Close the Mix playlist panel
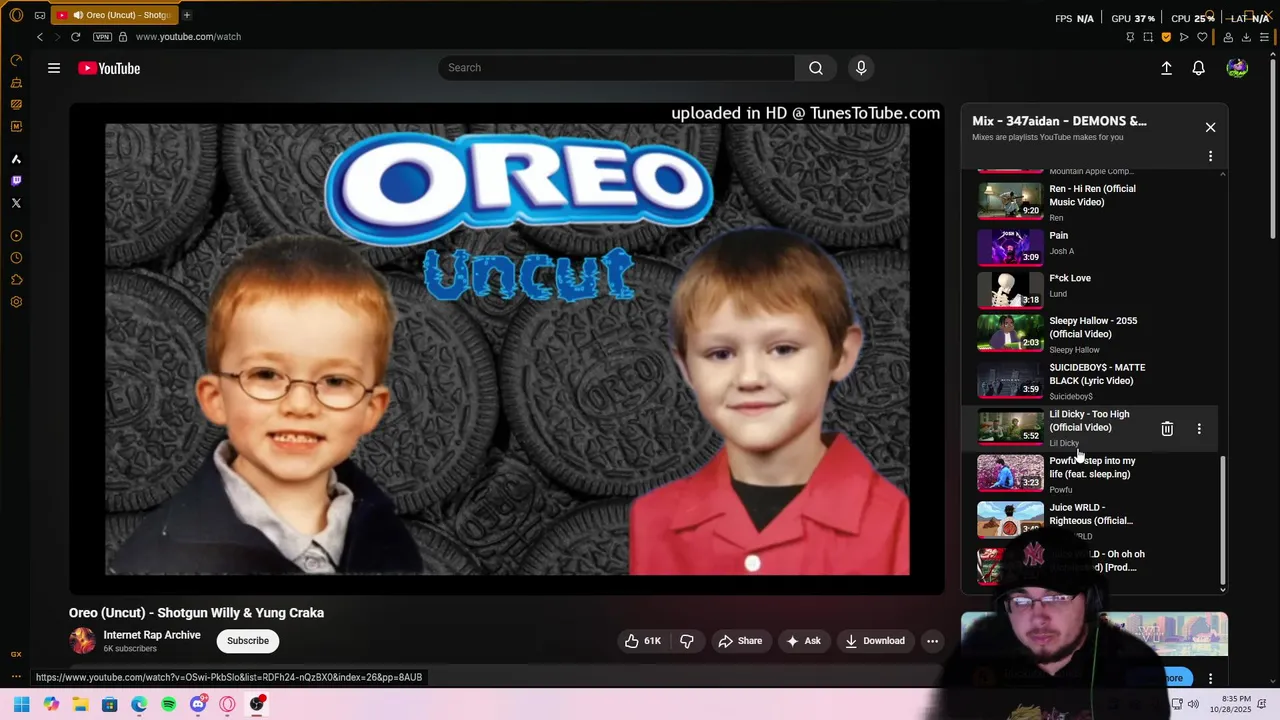Viewport: 1280px width, 720px height. click(1210, 127)
